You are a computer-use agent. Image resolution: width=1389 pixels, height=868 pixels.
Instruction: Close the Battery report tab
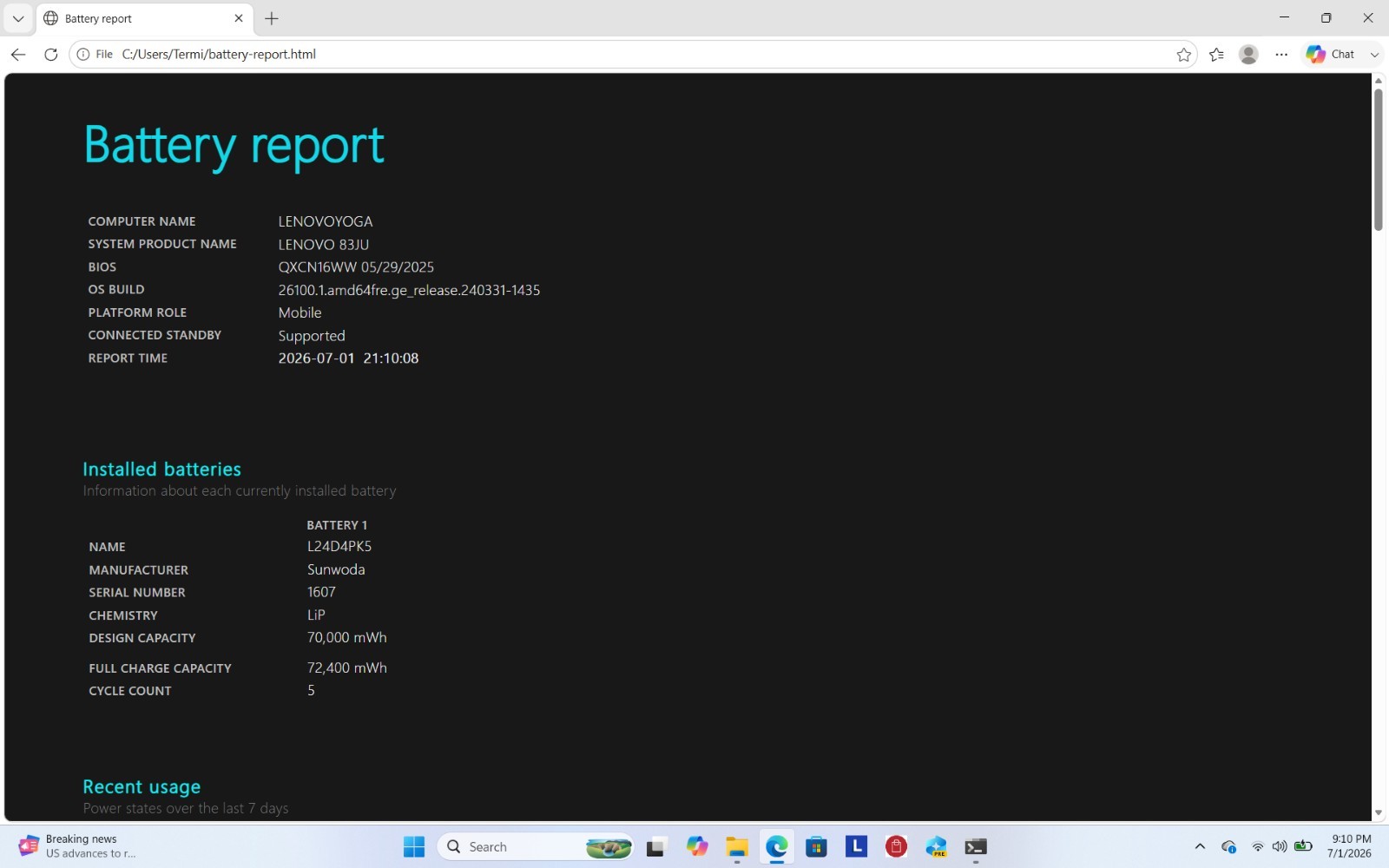coord(239,18)
